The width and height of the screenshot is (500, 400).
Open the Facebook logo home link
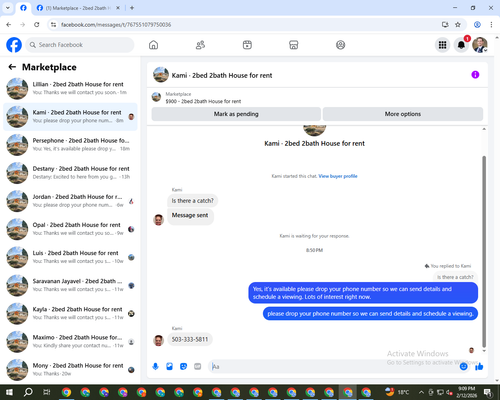coord(14,45)
